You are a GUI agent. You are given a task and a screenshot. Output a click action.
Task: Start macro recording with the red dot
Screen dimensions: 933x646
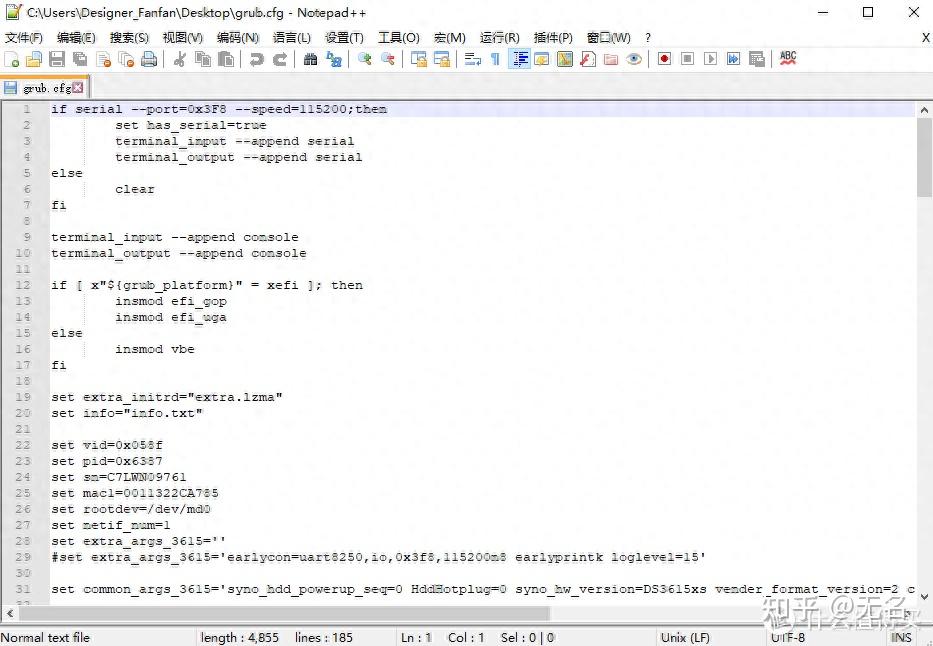click(665, 59)
